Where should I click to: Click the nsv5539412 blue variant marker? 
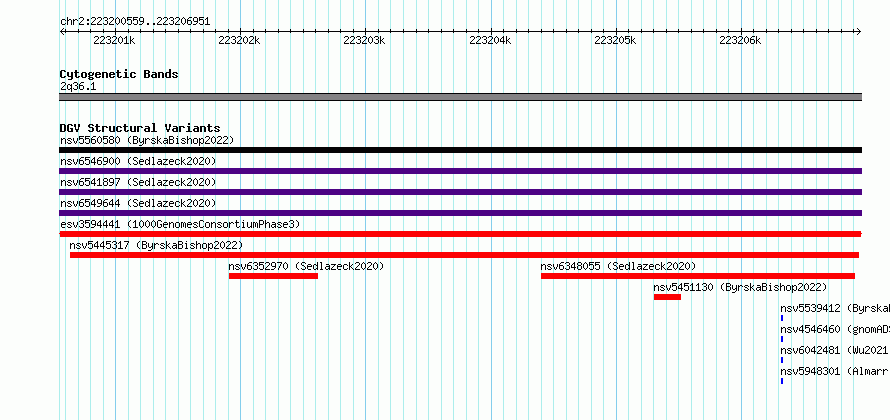click(x=782, y=318)
